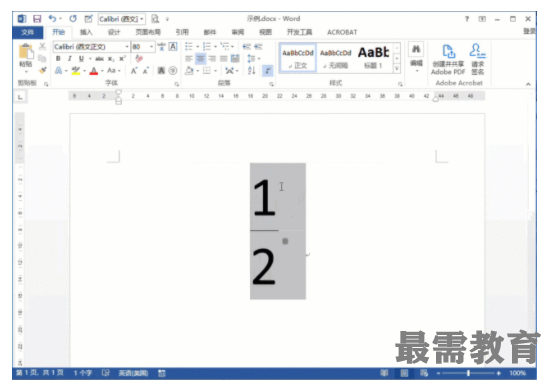The image size is (547, 387).
Task: Click the proofing status icon in the status bar
Action: [x=106, y=373]
